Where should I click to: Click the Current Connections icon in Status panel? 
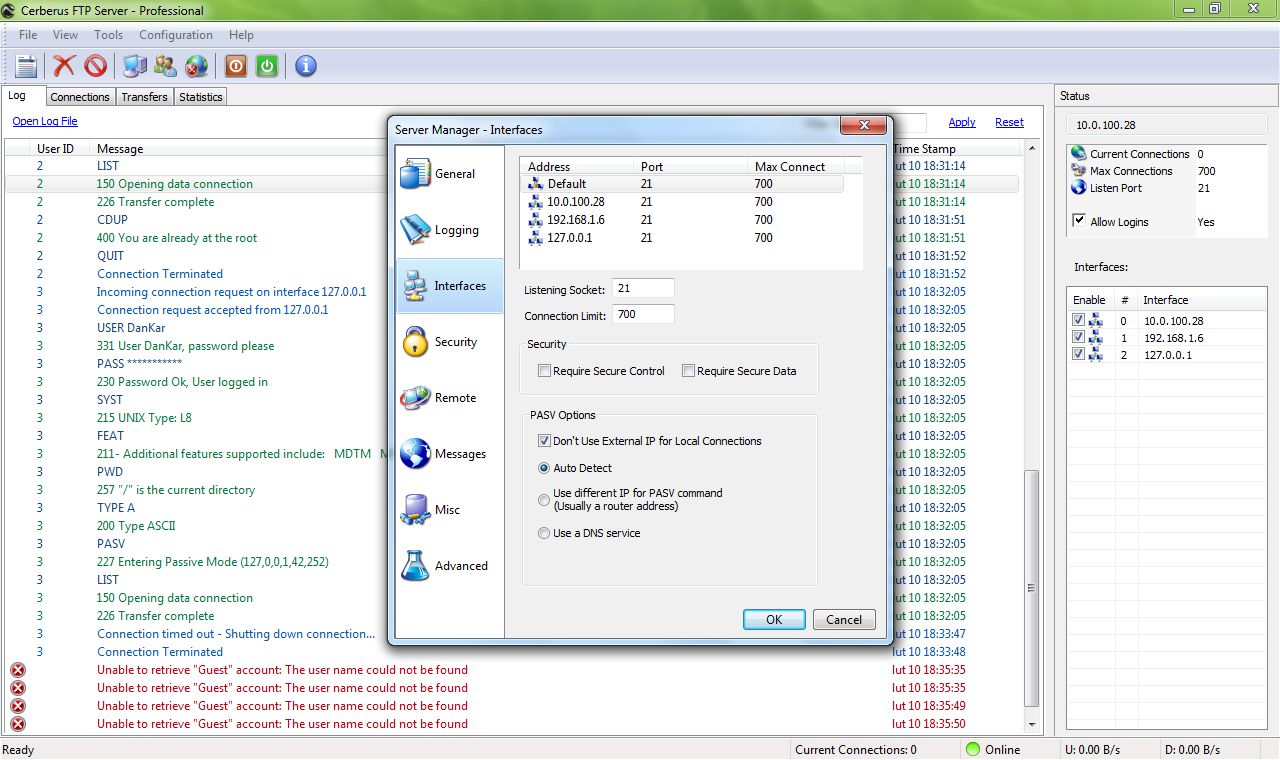[1078, 154]
